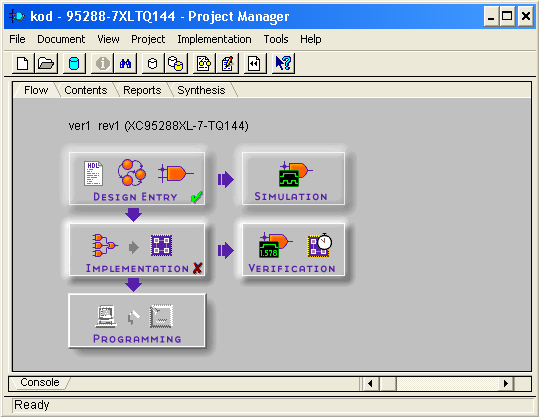
Task: Click the Design Entry label
Action: pos(135,197)
